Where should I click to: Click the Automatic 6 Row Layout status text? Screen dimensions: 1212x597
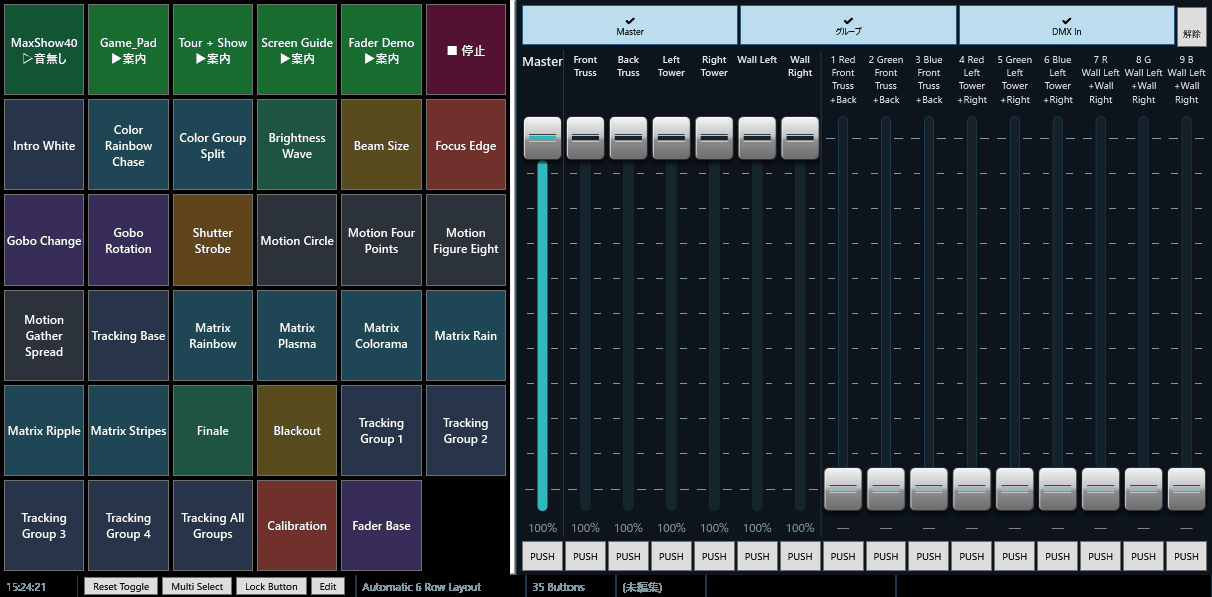click(x=421, y=587)
